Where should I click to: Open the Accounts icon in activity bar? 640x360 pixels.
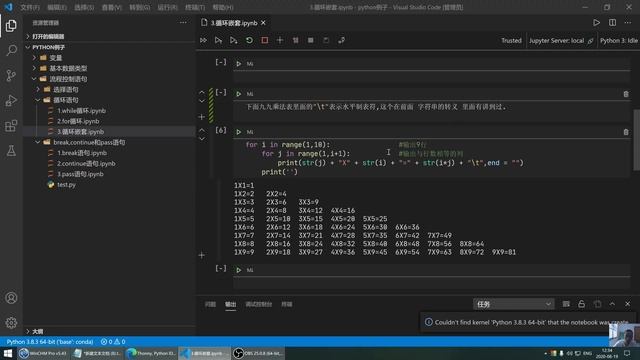11,298
